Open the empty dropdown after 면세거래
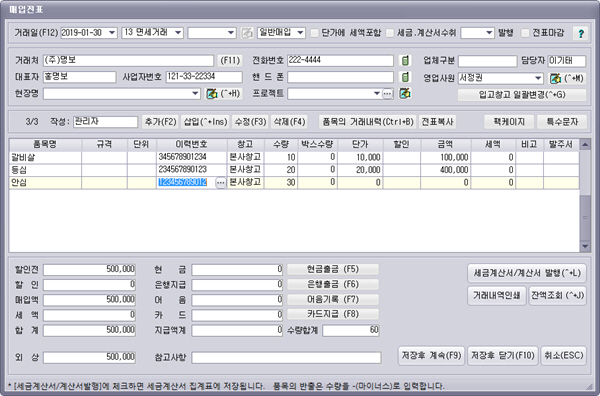600x396 pixels. [231, 33]
